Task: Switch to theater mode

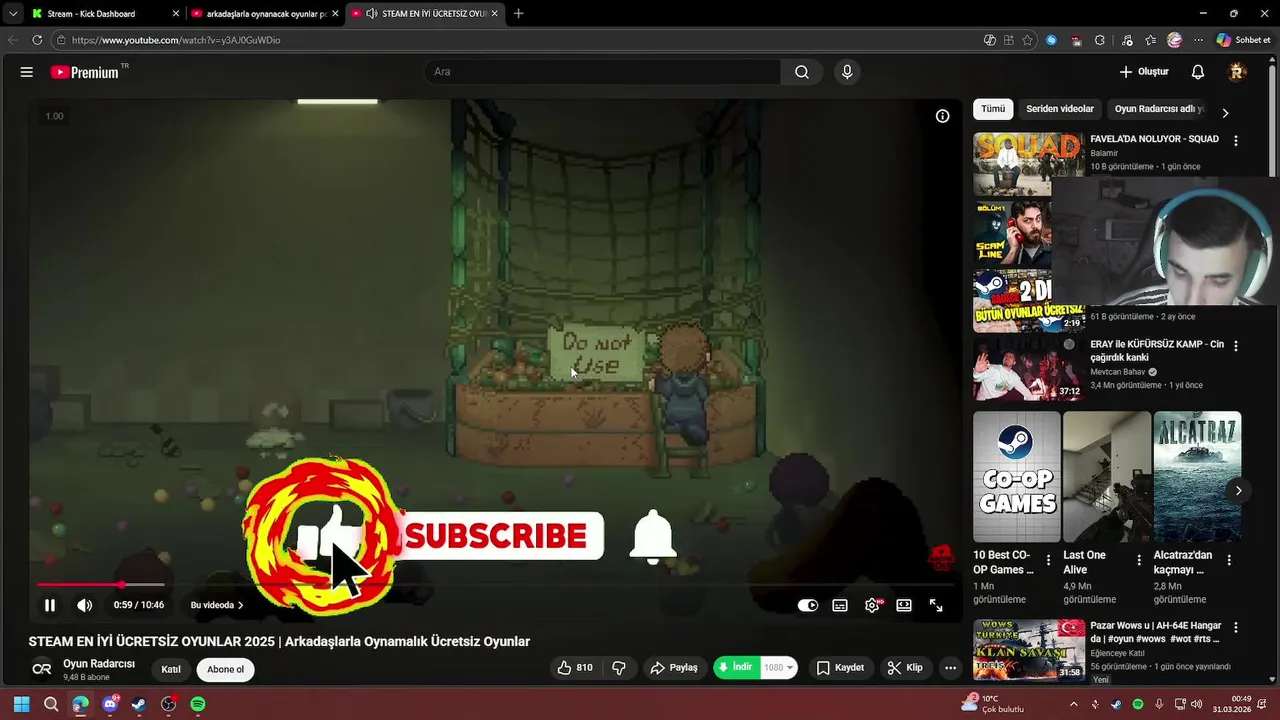Action: pos(904,605)
